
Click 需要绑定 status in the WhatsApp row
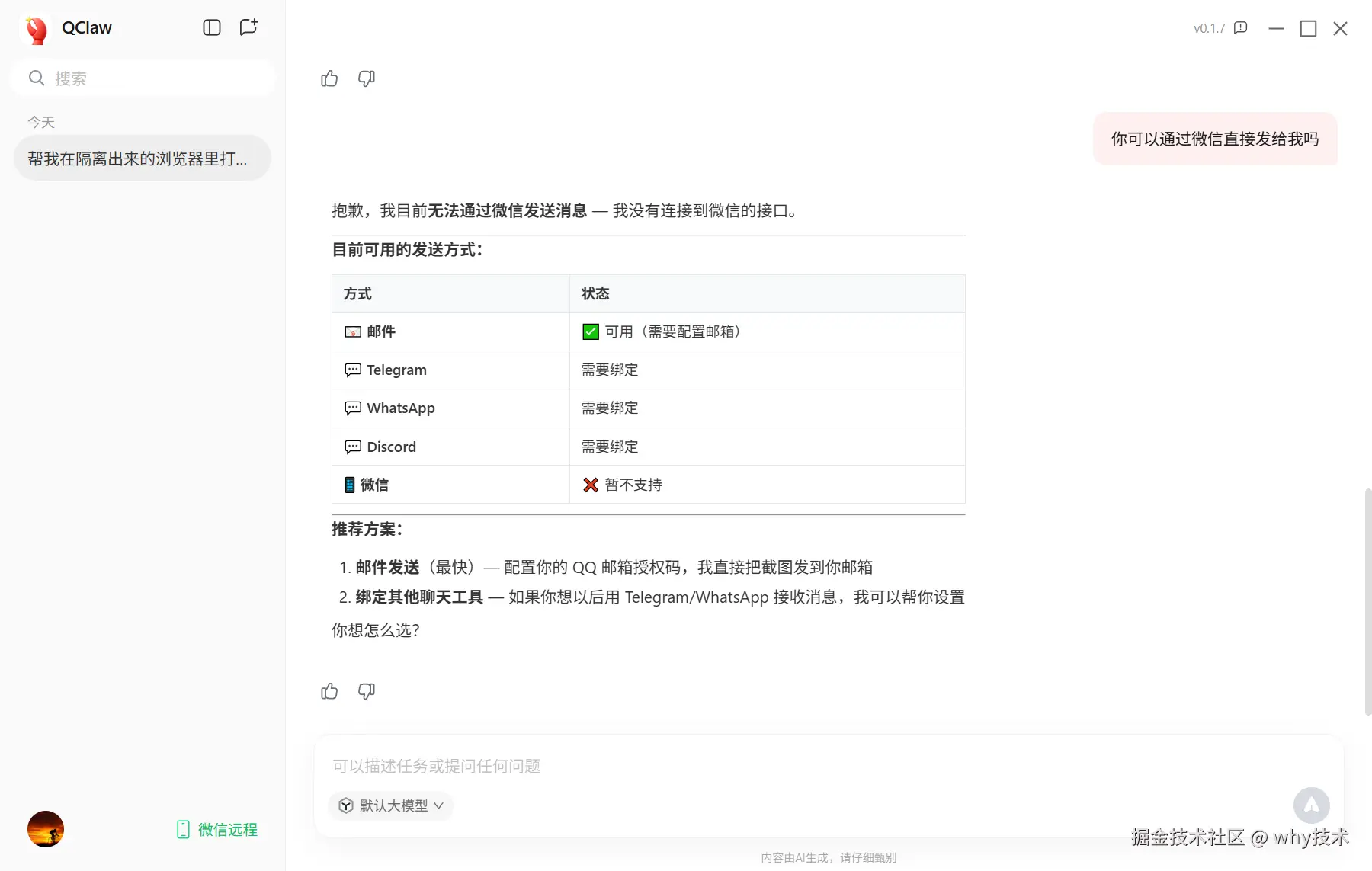pyautogui.click(x=768, y=408)
